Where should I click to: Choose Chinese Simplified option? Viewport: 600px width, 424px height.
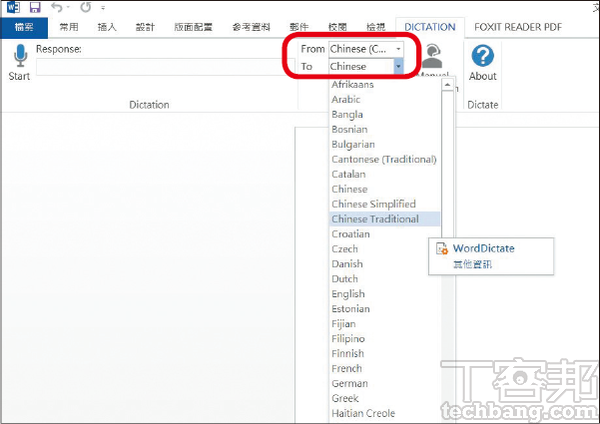point(385,204)
